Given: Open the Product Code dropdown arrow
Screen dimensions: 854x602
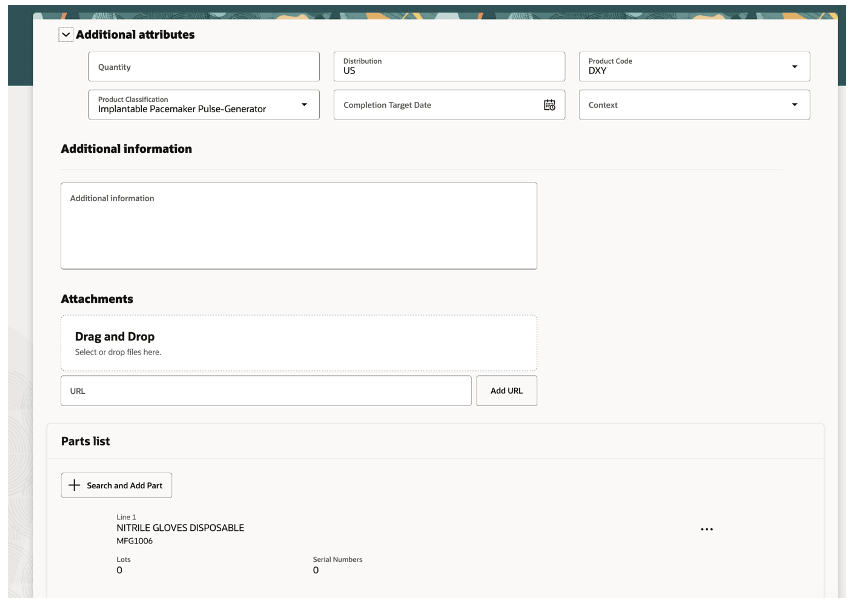Looking at the screenshot, I should pos(795,66).
